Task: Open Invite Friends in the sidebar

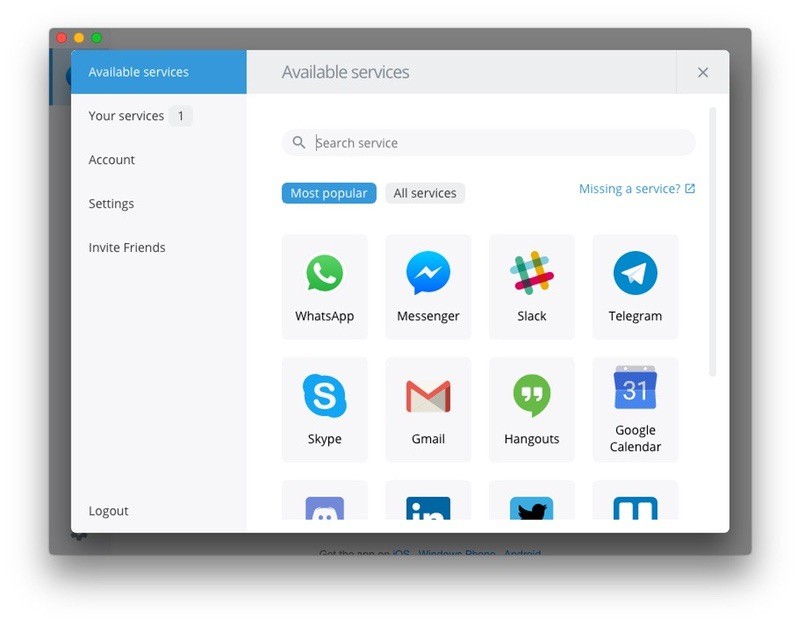Action: coord(159,247)
